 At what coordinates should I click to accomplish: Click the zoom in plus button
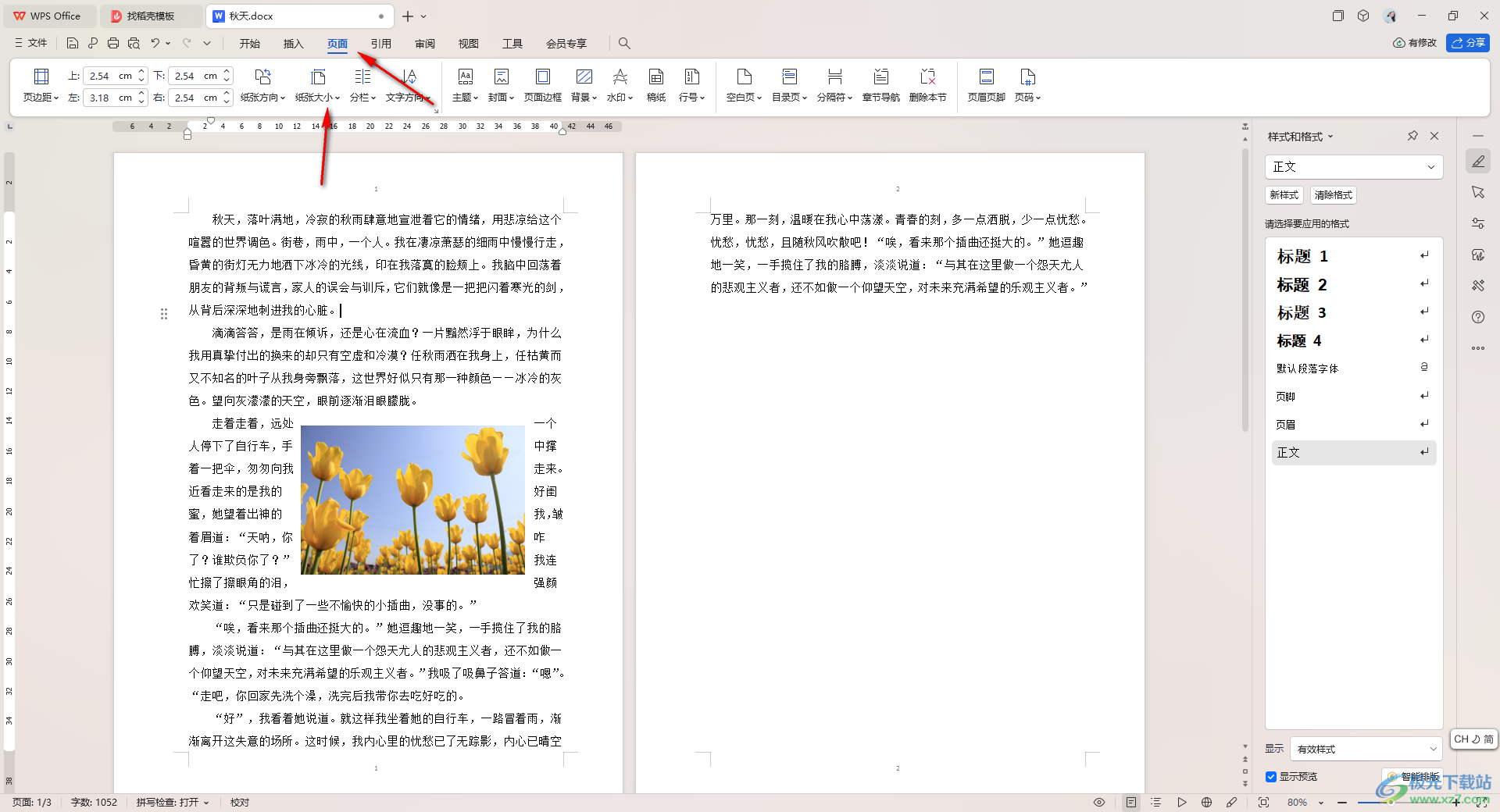tap(1456, 803)
